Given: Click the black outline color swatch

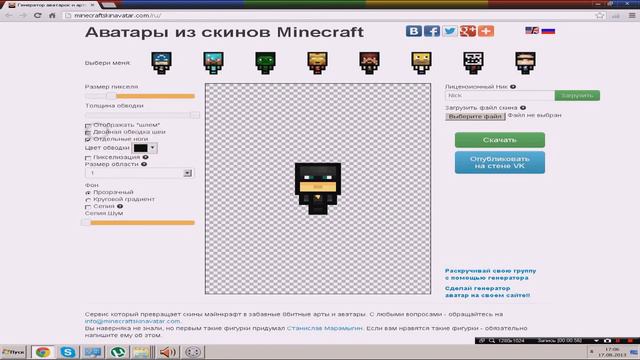Looking at the screenshot, I should pyautogui.click(x=140, y=148).
